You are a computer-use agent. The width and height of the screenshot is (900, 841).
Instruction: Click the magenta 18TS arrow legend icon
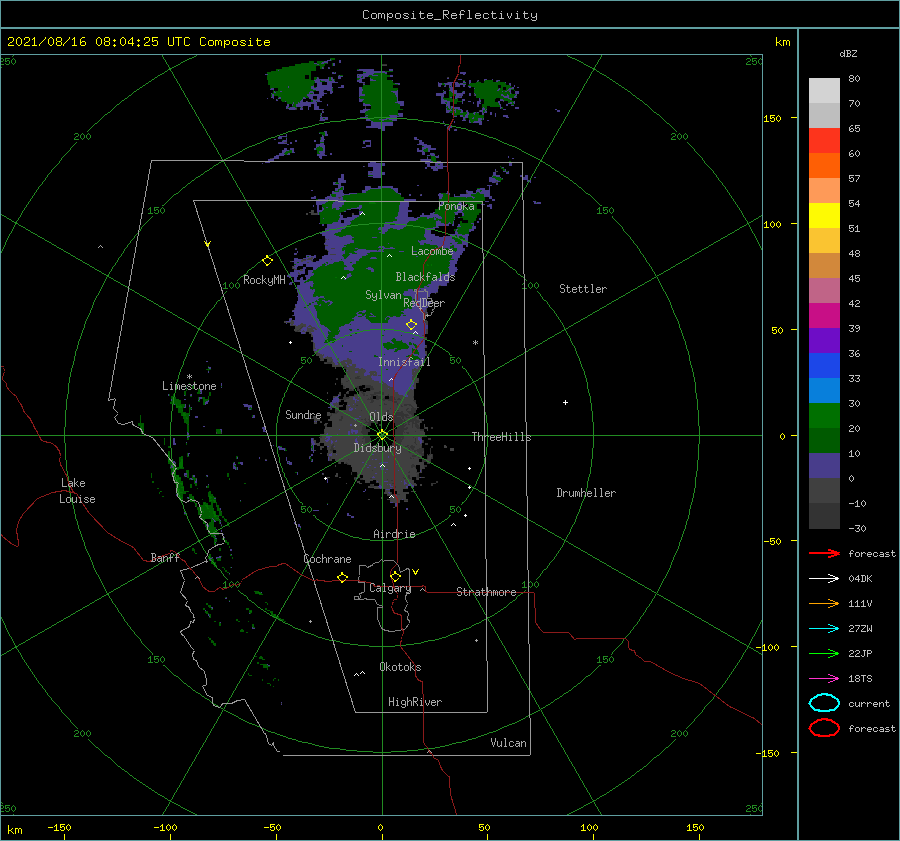824,679
